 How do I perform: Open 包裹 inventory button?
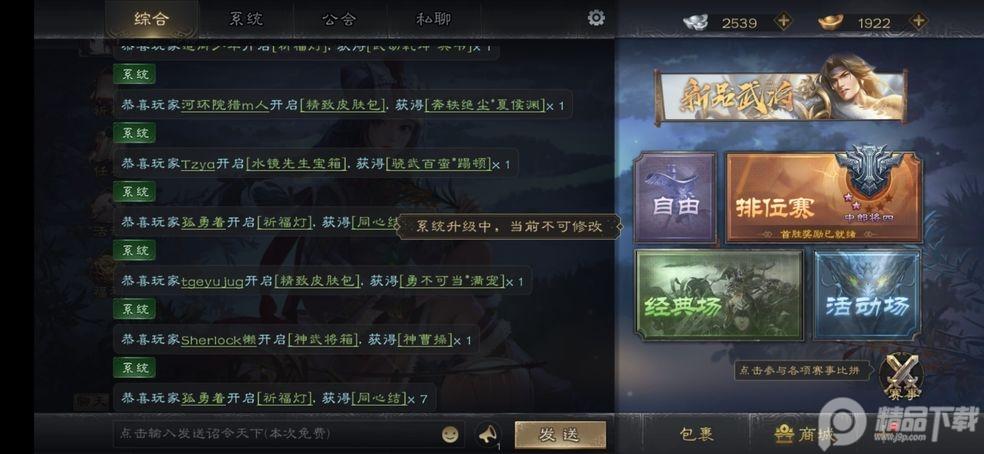point(696,434)
